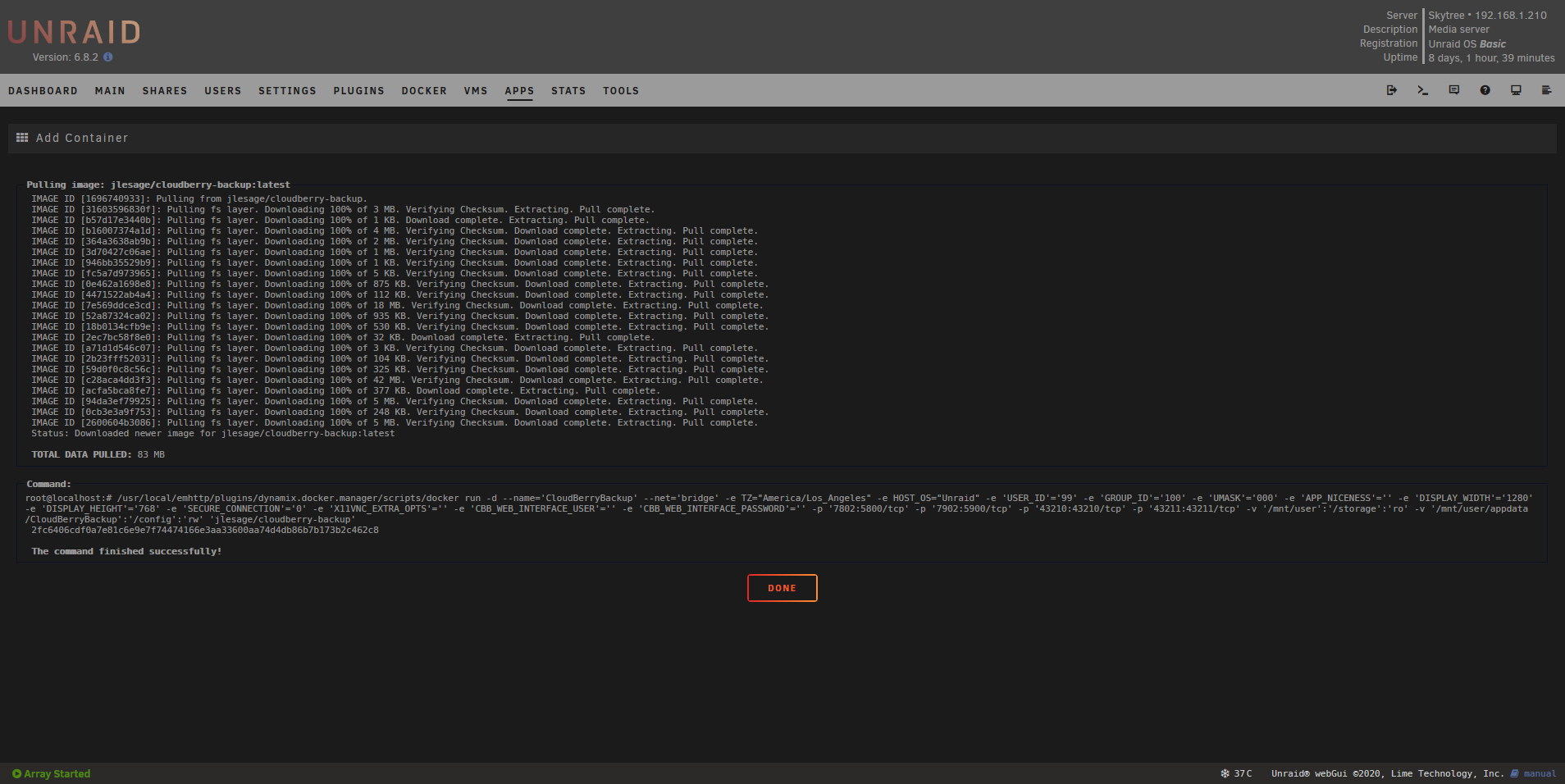
Task: Click the '37 C' temperature reading
Action: [1243, 773]
